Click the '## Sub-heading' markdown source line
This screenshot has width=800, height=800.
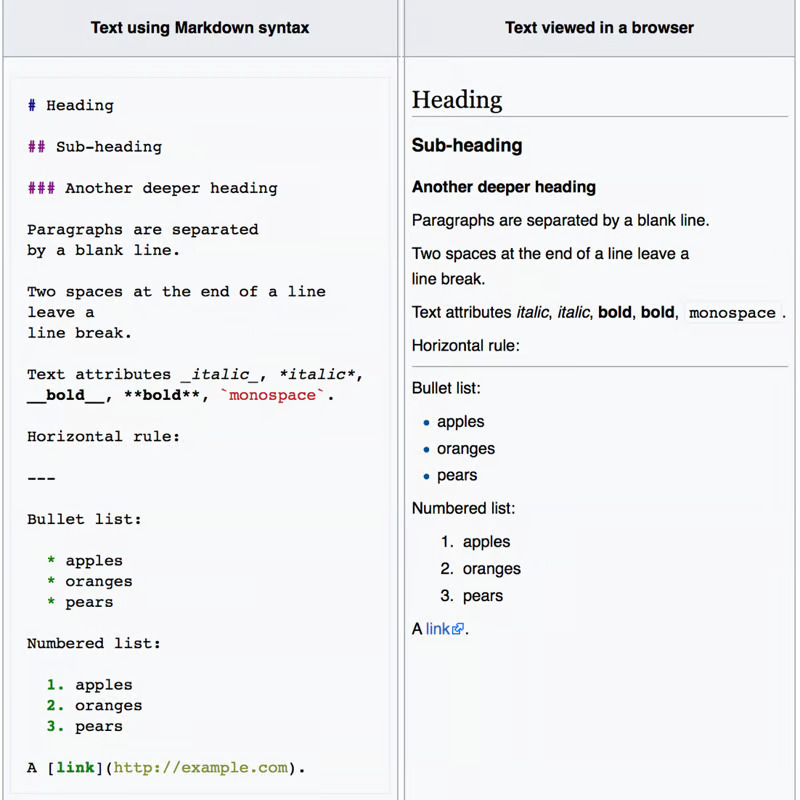95,147
